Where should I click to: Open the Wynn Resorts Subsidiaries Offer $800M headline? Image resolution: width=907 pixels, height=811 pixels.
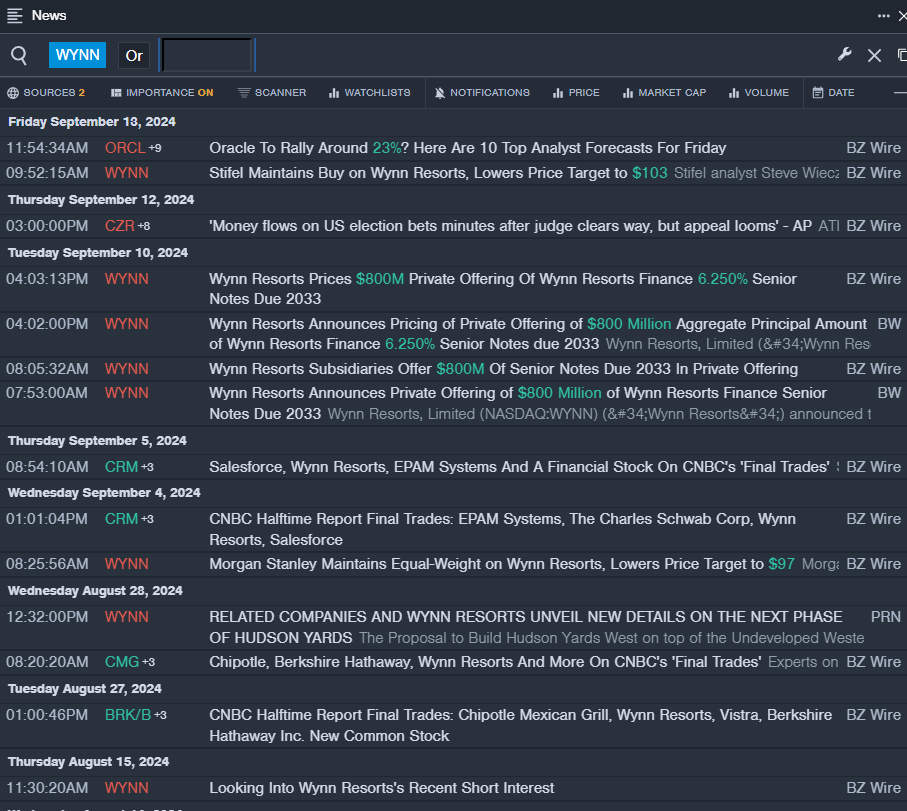[503, 369]
